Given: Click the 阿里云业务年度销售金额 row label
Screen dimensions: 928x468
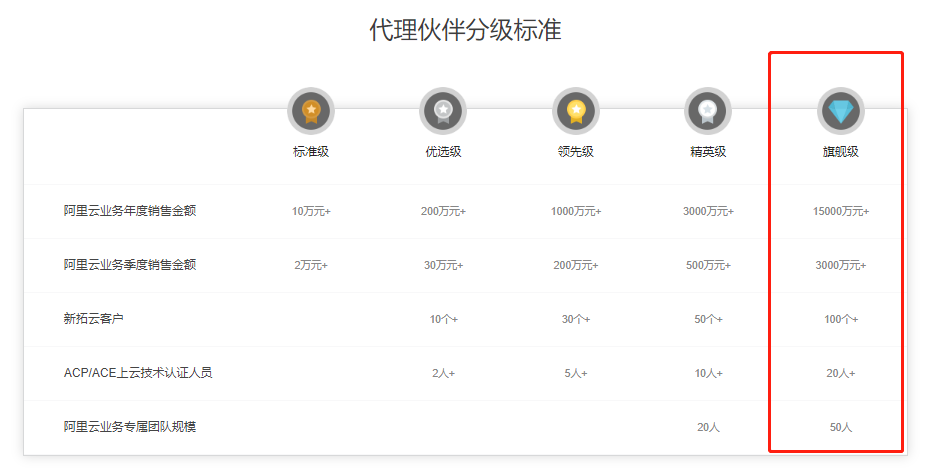Looking at the screenshot, I should [130, 211].
